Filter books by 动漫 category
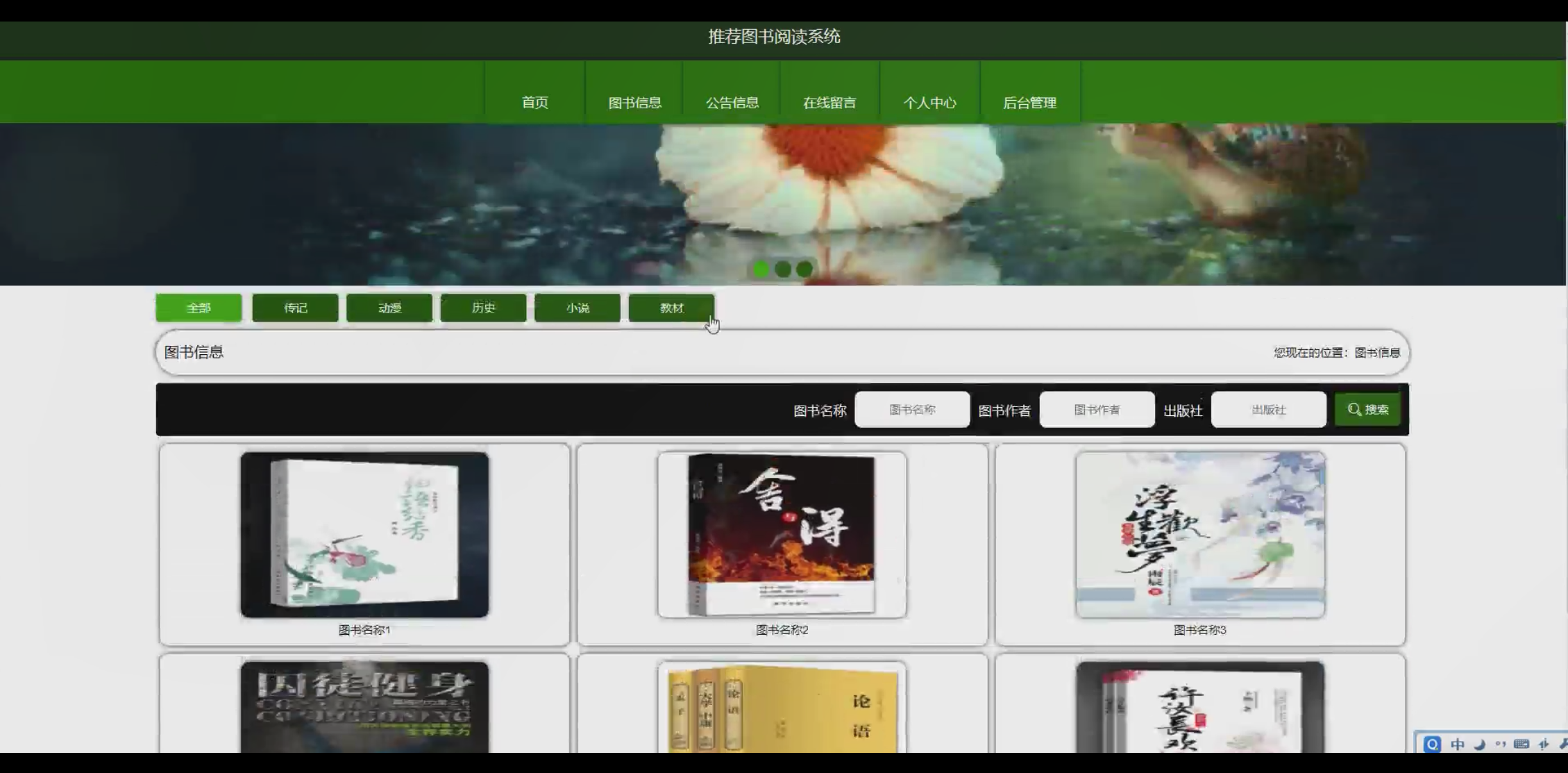The image size is (1568, 773). pos(389,308)
